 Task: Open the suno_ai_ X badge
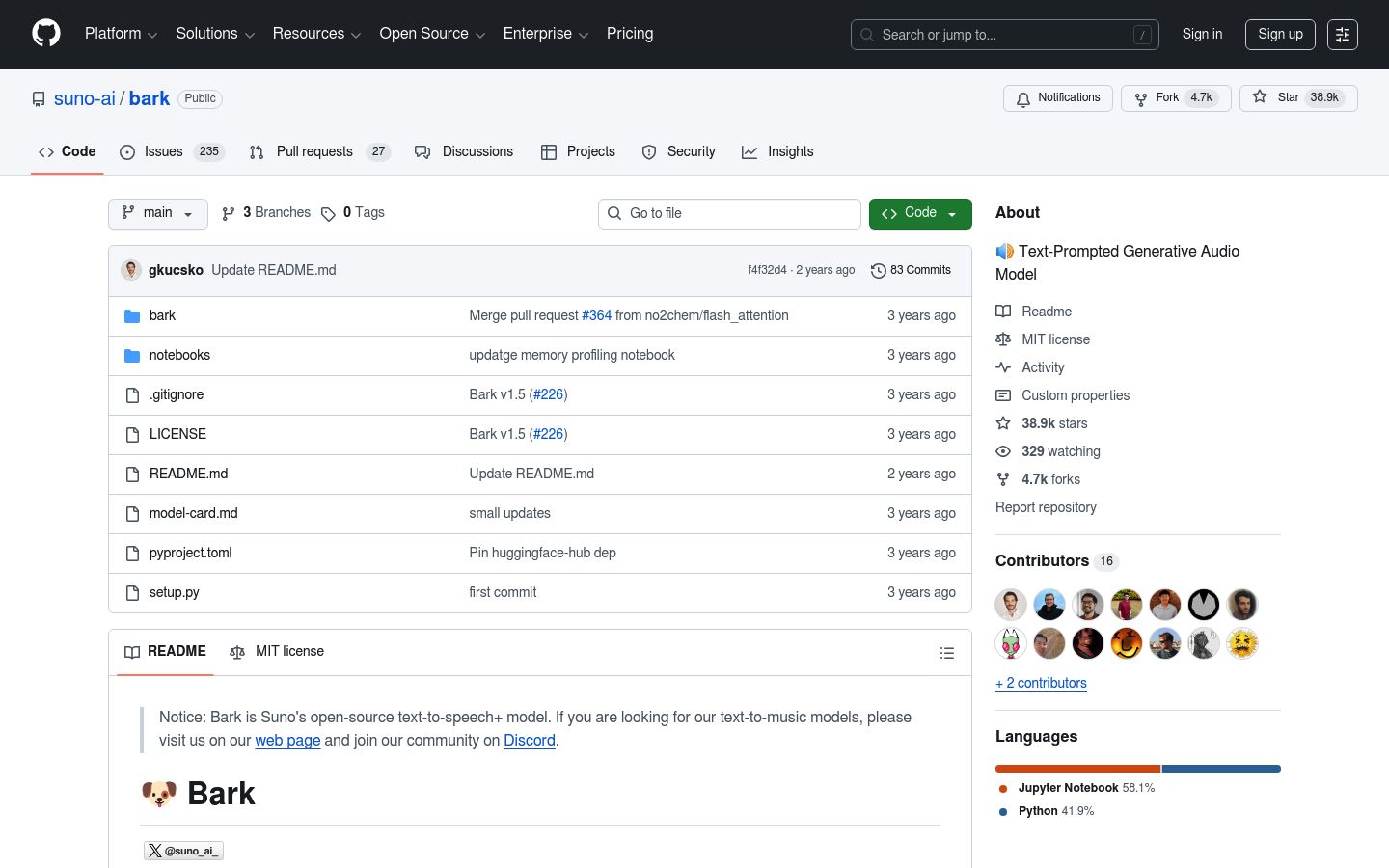pyautogui.click(x=183, y=851)
